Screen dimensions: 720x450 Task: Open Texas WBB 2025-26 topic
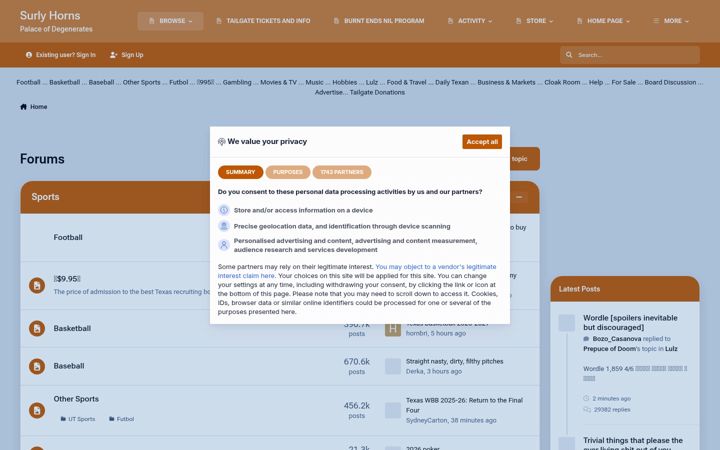[464, 405]
